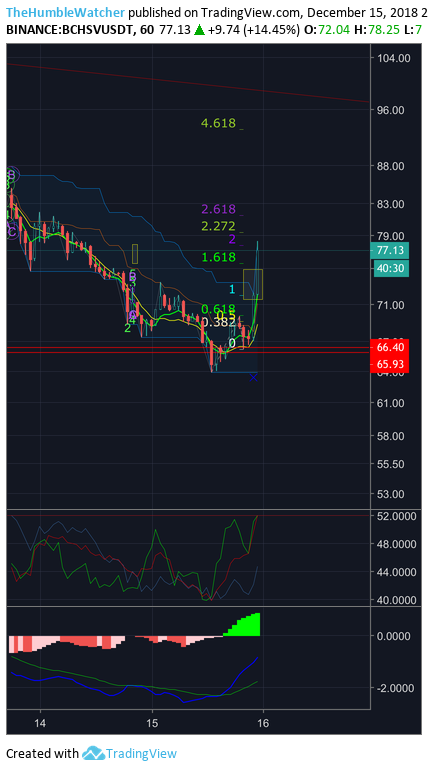This screenshot has height=771, width=428.
Task: Click the cyan wave 1 label
Action: pyautogui.click(x=234, y=290)
